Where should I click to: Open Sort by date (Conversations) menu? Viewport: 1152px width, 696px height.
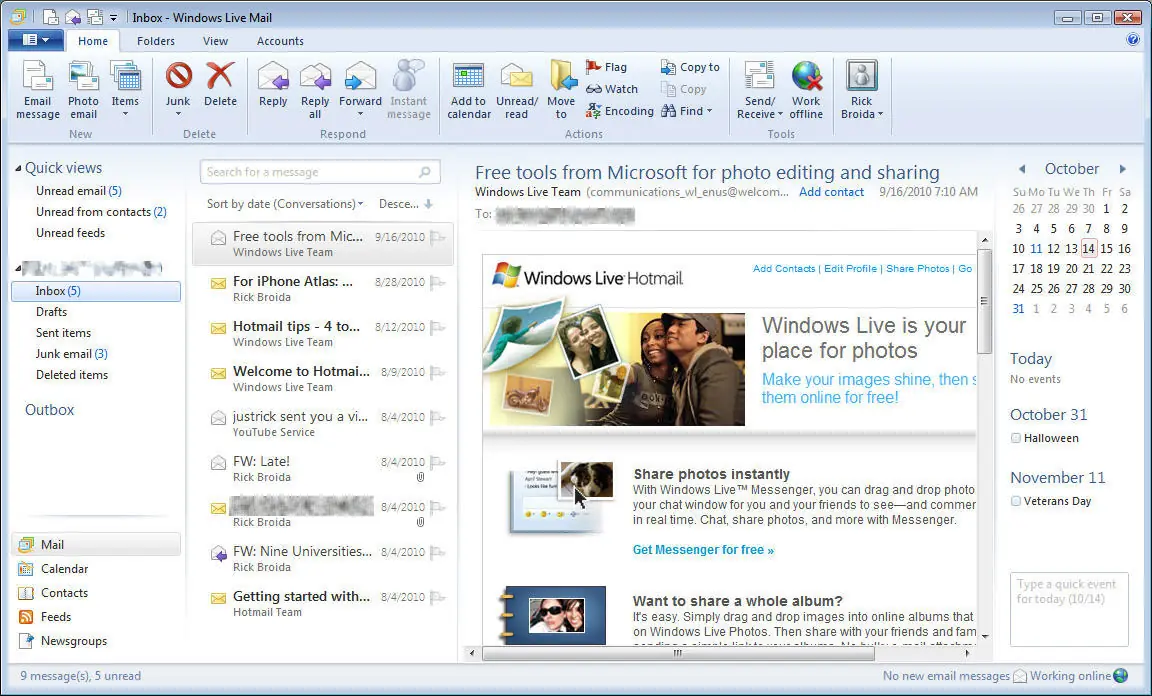(285, 204)
